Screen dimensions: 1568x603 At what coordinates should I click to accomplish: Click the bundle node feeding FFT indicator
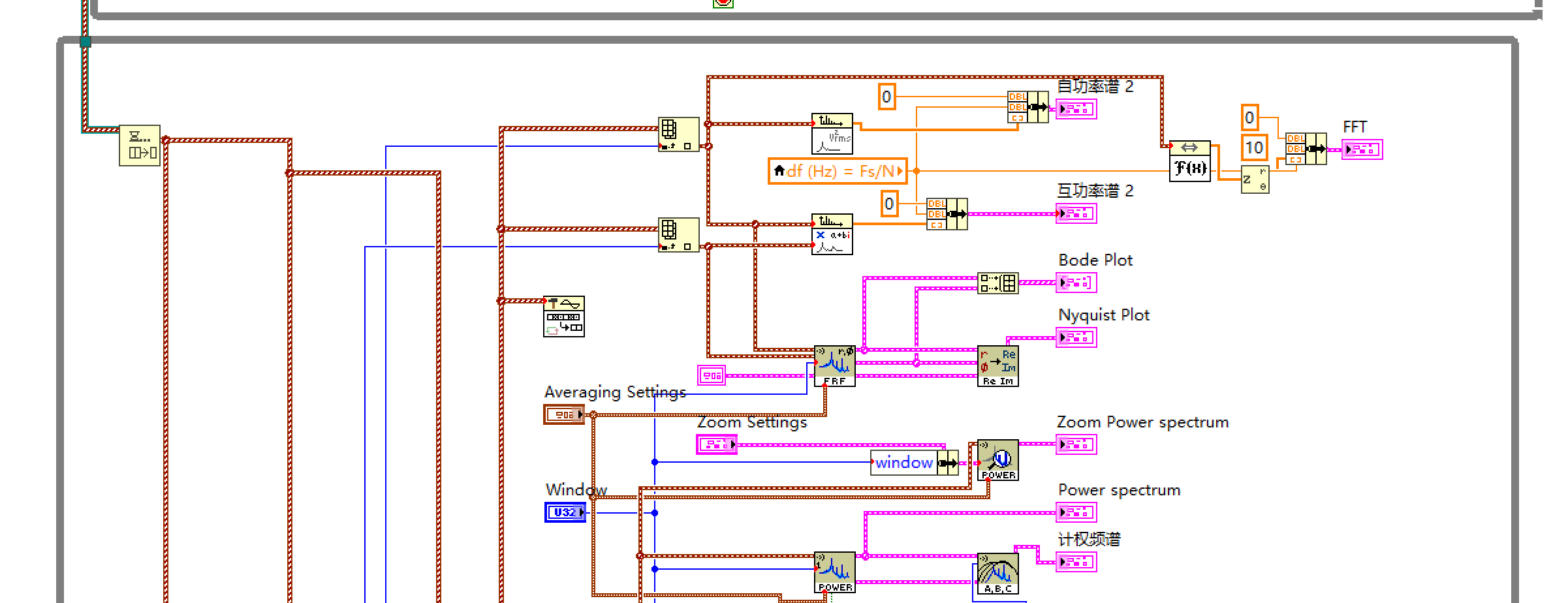click(x=1306, y=149)
